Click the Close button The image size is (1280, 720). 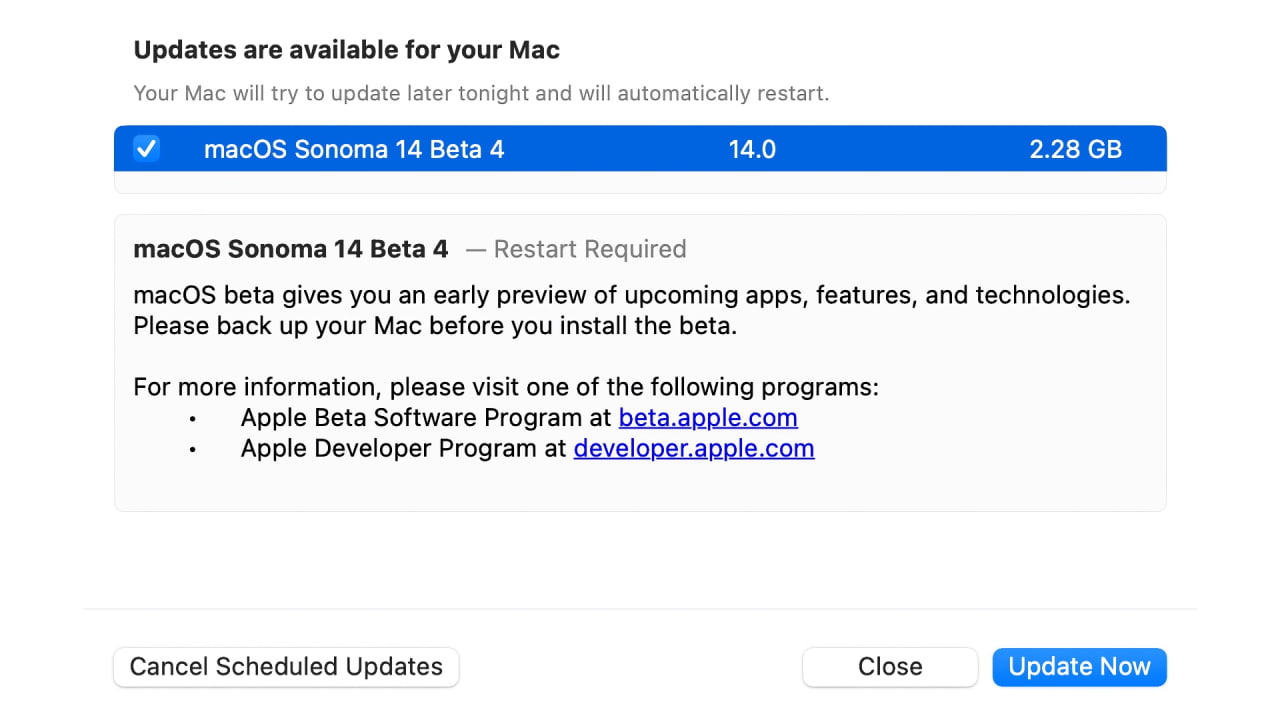click(889, 666)
